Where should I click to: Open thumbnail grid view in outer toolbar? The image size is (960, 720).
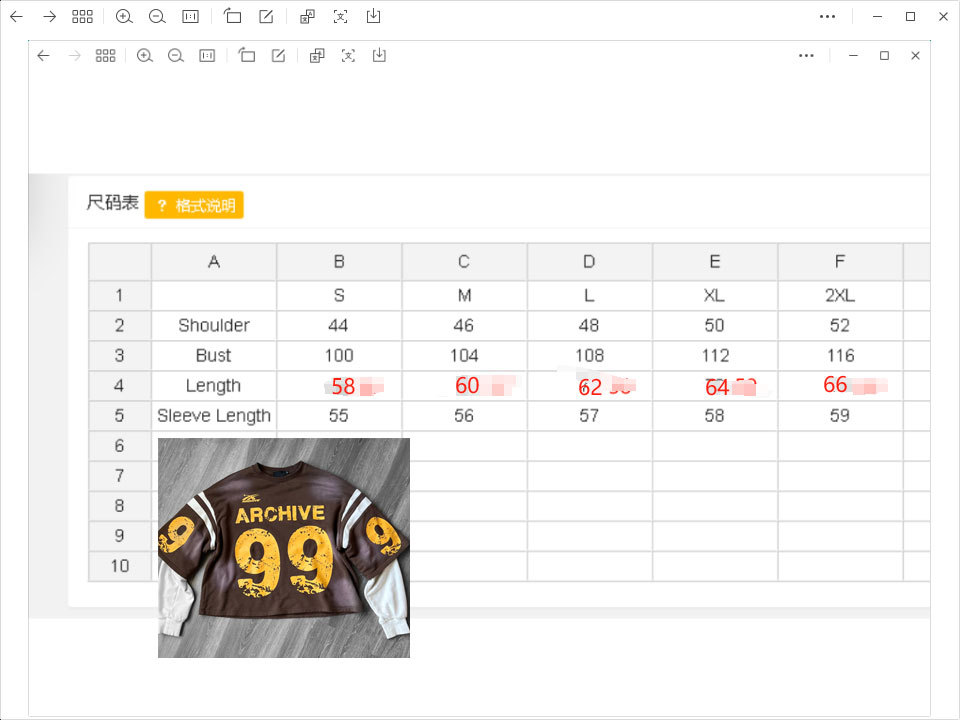pyautogui.click(x=83, y=17)
